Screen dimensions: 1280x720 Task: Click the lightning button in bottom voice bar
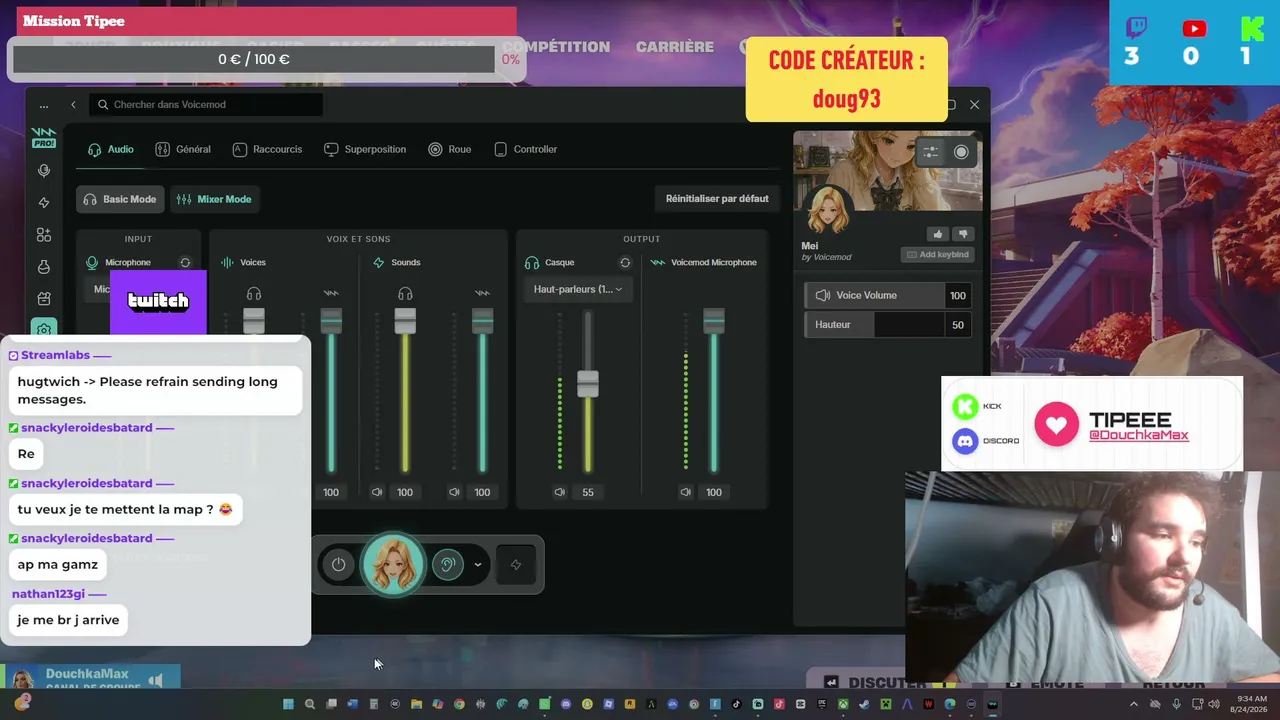pos(516,564)
